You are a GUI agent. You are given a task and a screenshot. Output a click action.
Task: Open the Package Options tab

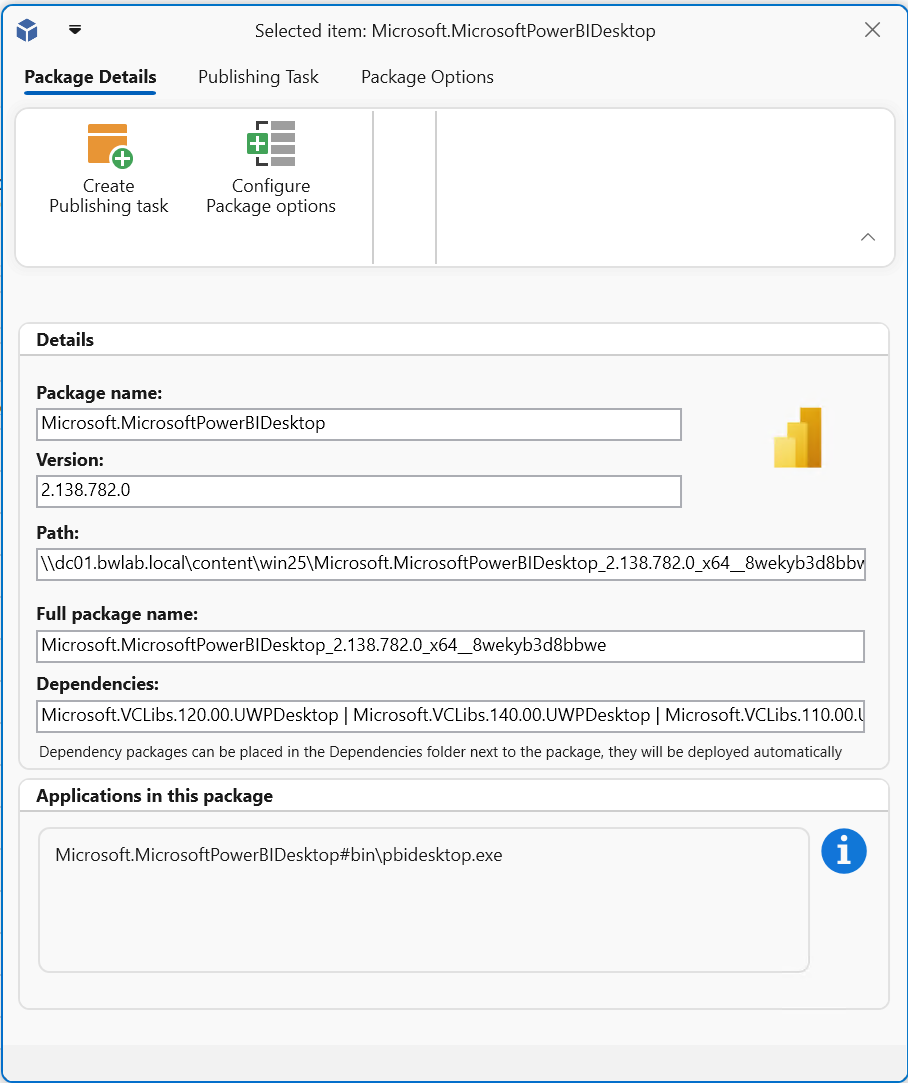428,77
